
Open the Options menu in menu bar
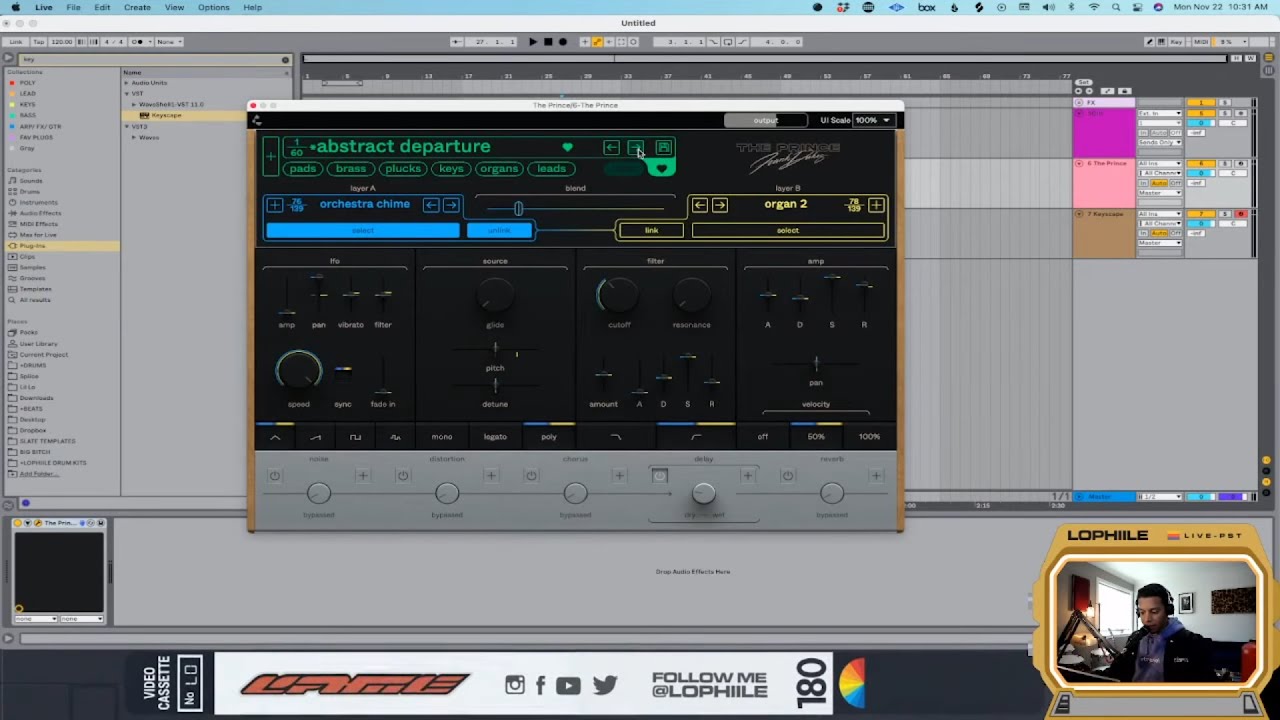(x=213, y=7)
